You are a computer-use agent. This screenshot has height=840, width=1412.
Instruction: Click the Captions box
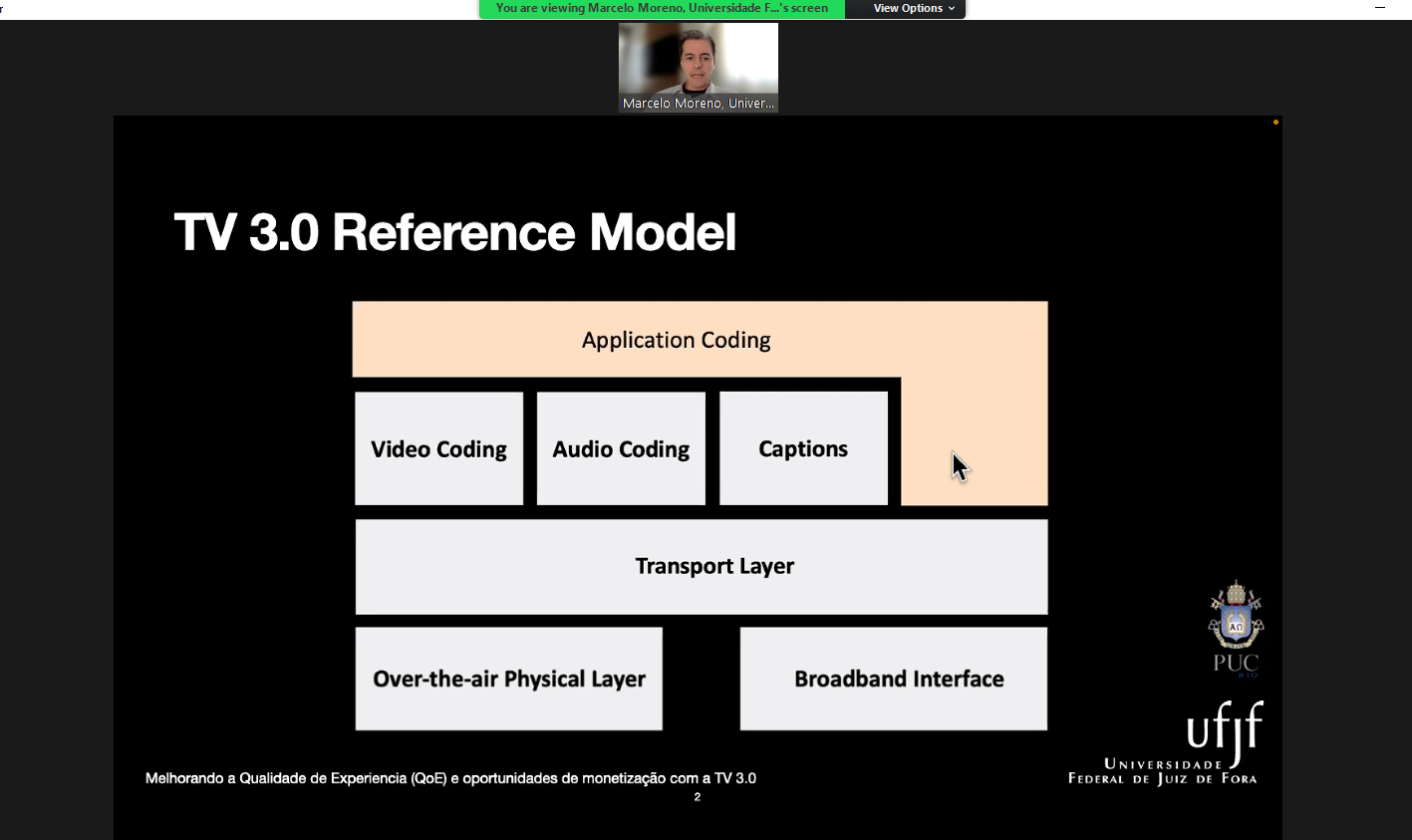point(803,448)
